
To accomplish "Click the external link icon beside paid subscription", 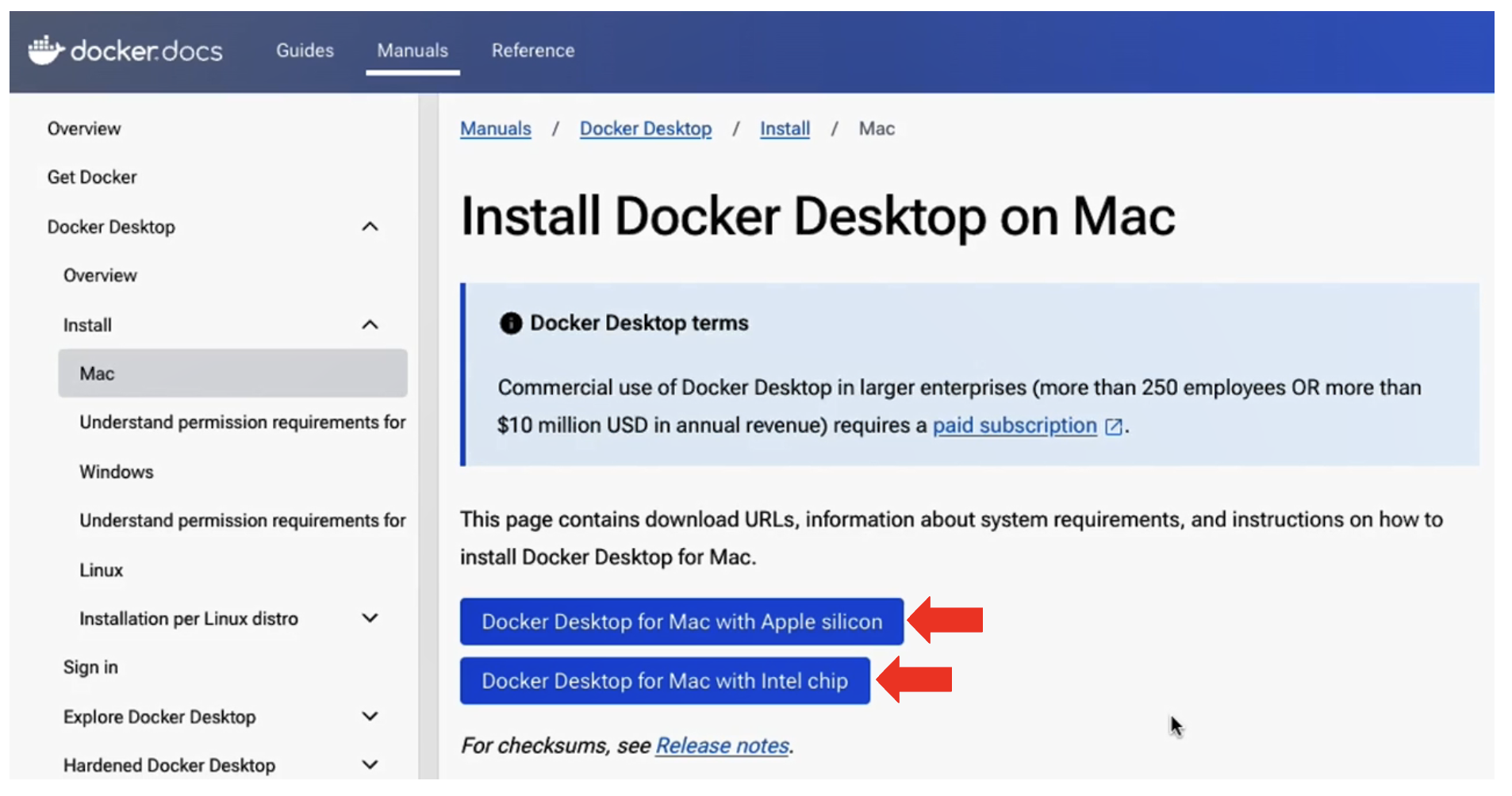I will pos(1114,426).
